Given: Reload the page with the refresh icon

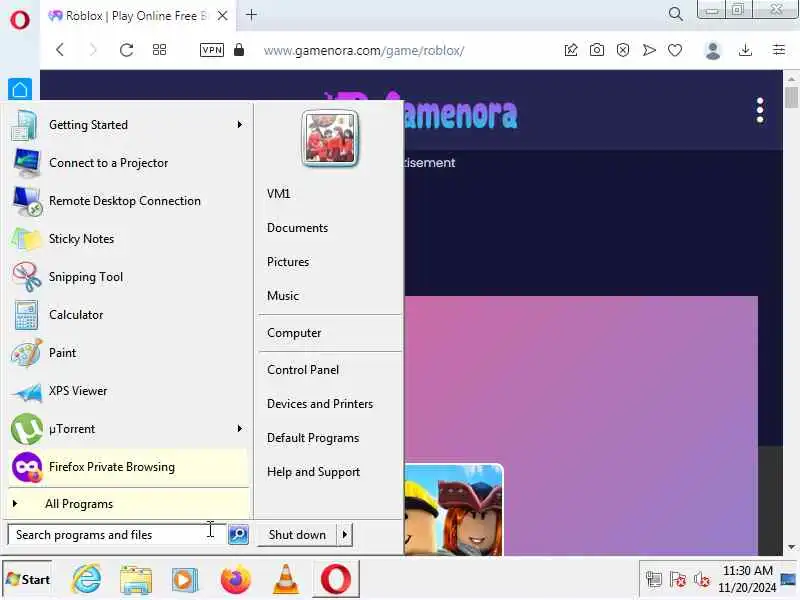Looking at the screenshot, I should click(x=127, y=50).
